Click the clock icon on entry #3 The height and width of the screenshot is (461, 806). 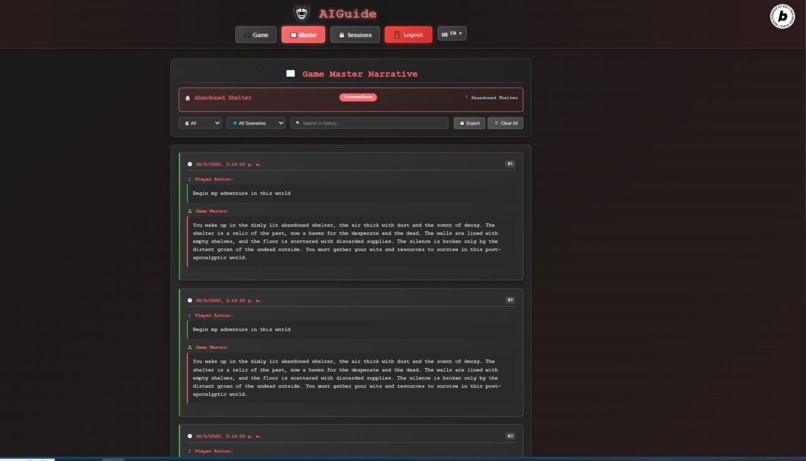pos(190,436)
